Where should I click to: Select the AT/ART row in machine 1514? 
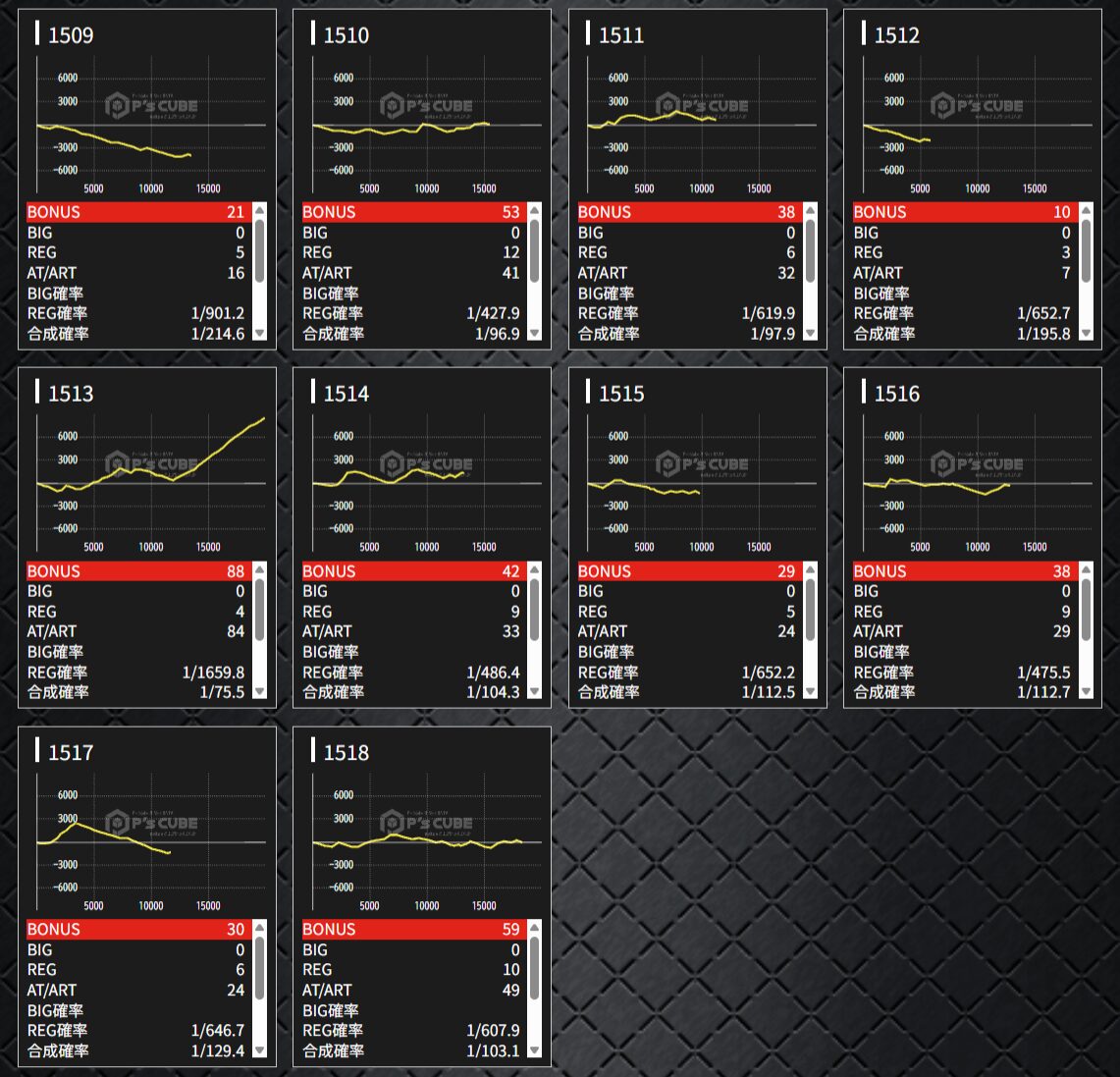click(x=411, y=631)
